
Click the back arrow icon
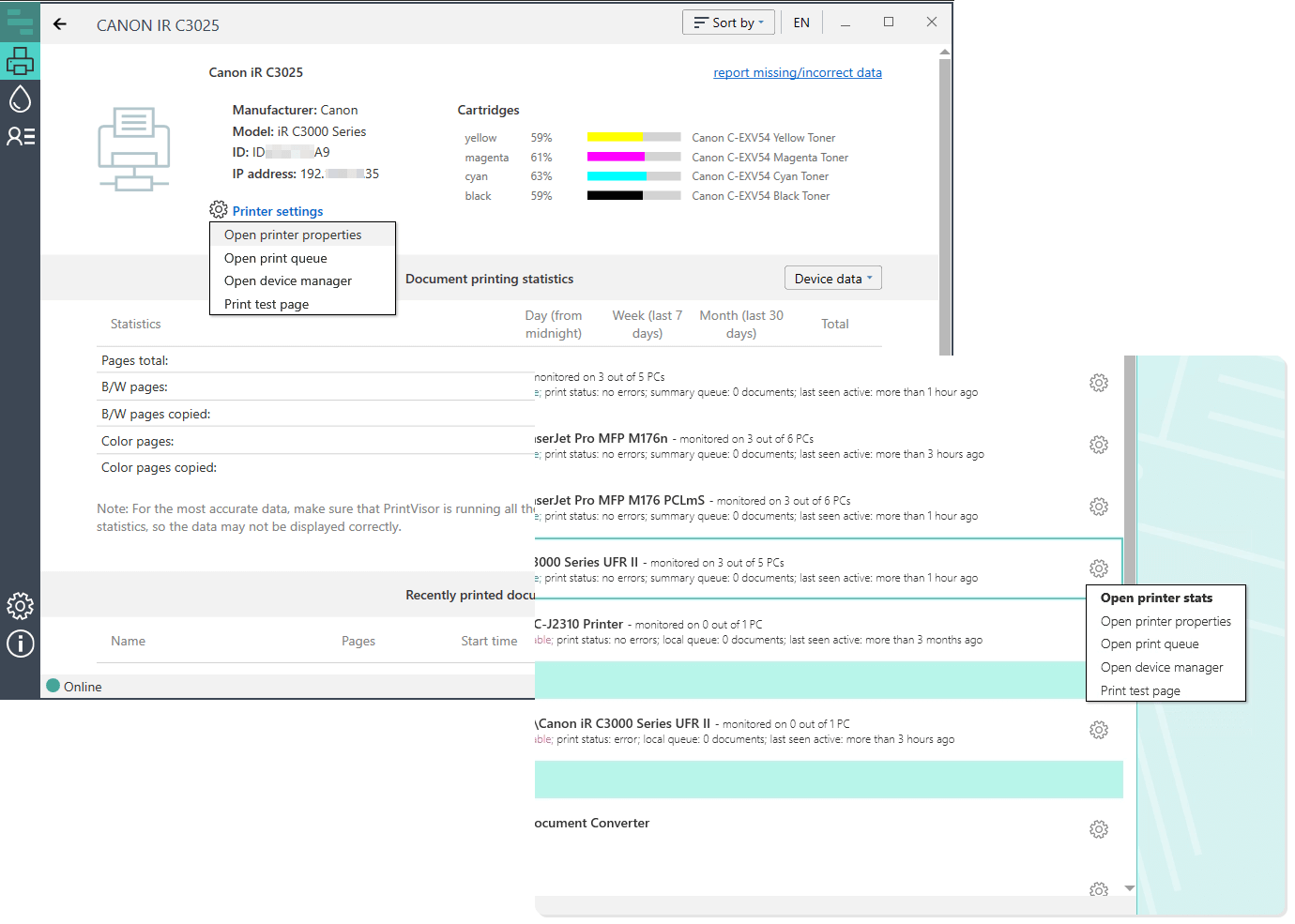click(60, 24)
